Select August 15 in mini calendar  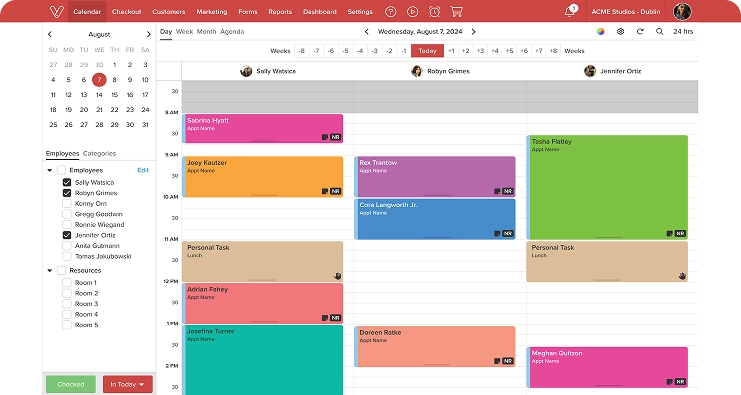point(114,94)
